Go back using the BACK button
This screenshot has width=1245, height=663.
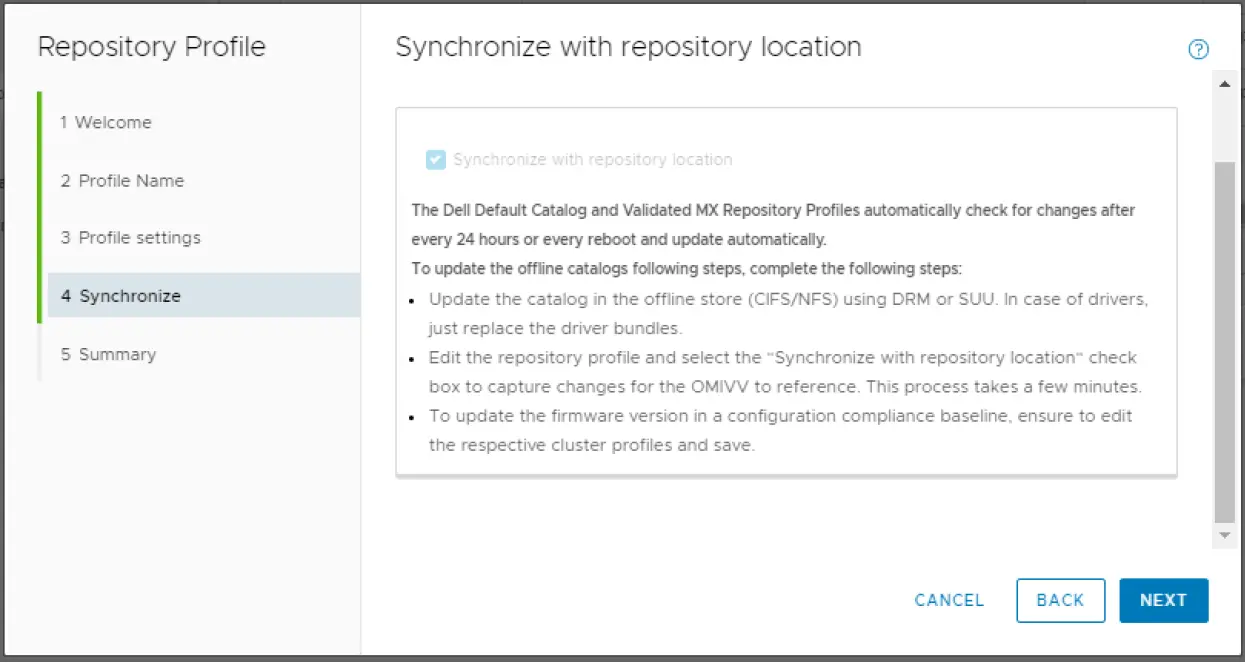[1060, 600]
